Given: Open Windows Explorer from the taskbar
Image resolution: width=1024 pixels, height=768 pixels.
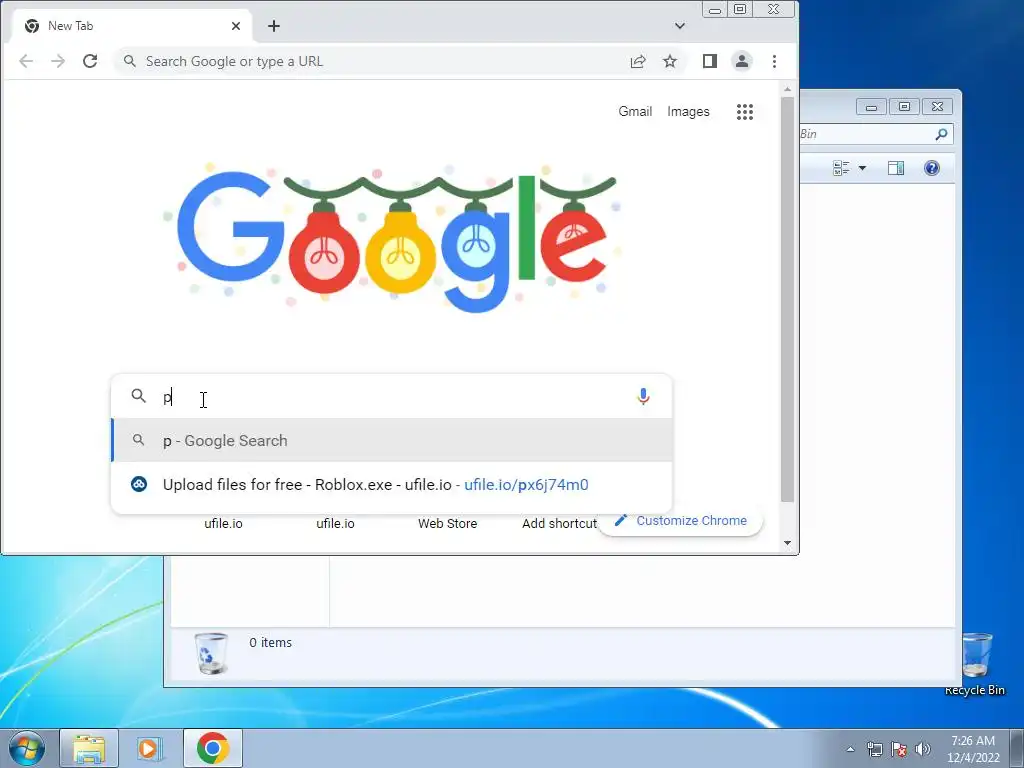Looking at the screenshot, I should [89, 748].
